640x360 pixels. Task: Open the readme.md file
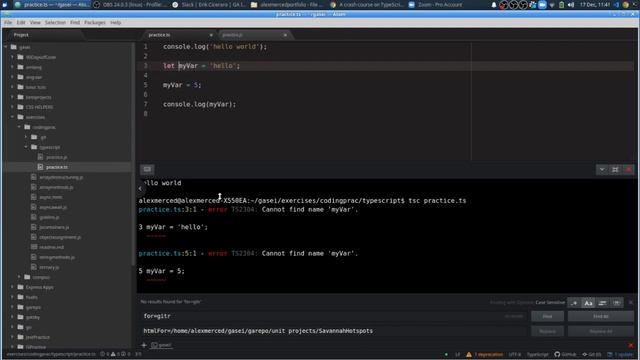coord(51,247)
